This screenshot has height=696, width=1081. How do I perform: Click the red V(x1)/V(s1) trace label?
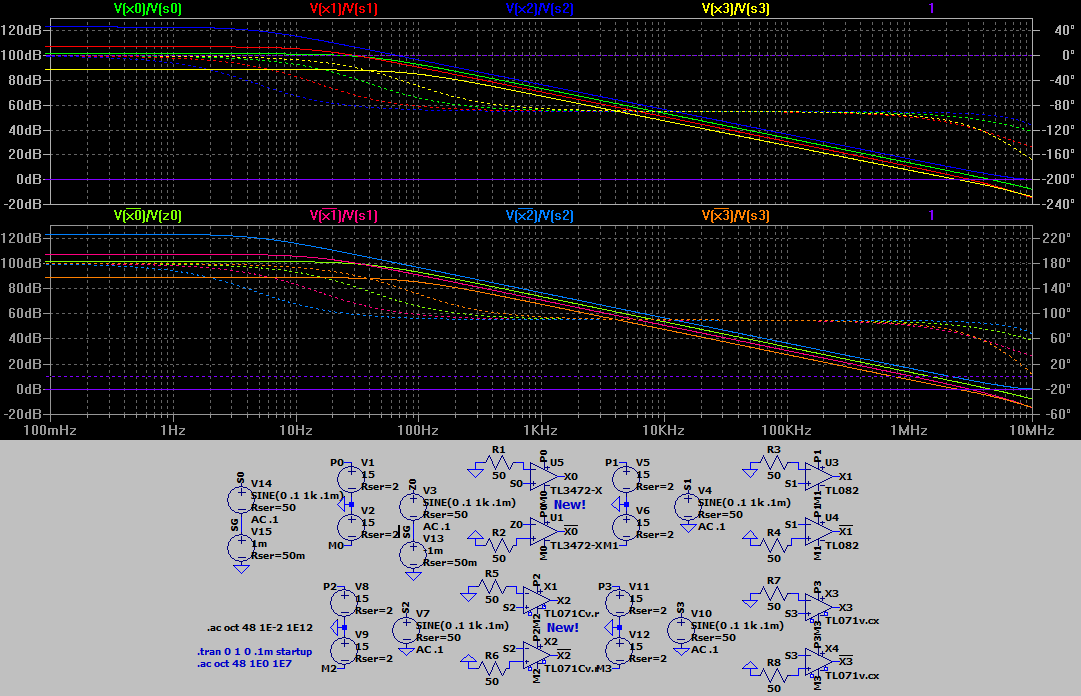(344, 8)
